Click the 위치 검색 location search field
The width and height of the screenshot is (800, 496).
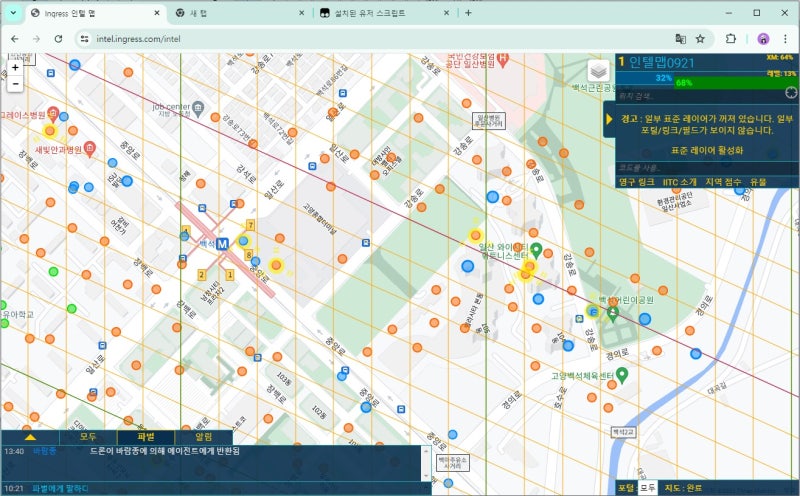[x=700, y=95]
